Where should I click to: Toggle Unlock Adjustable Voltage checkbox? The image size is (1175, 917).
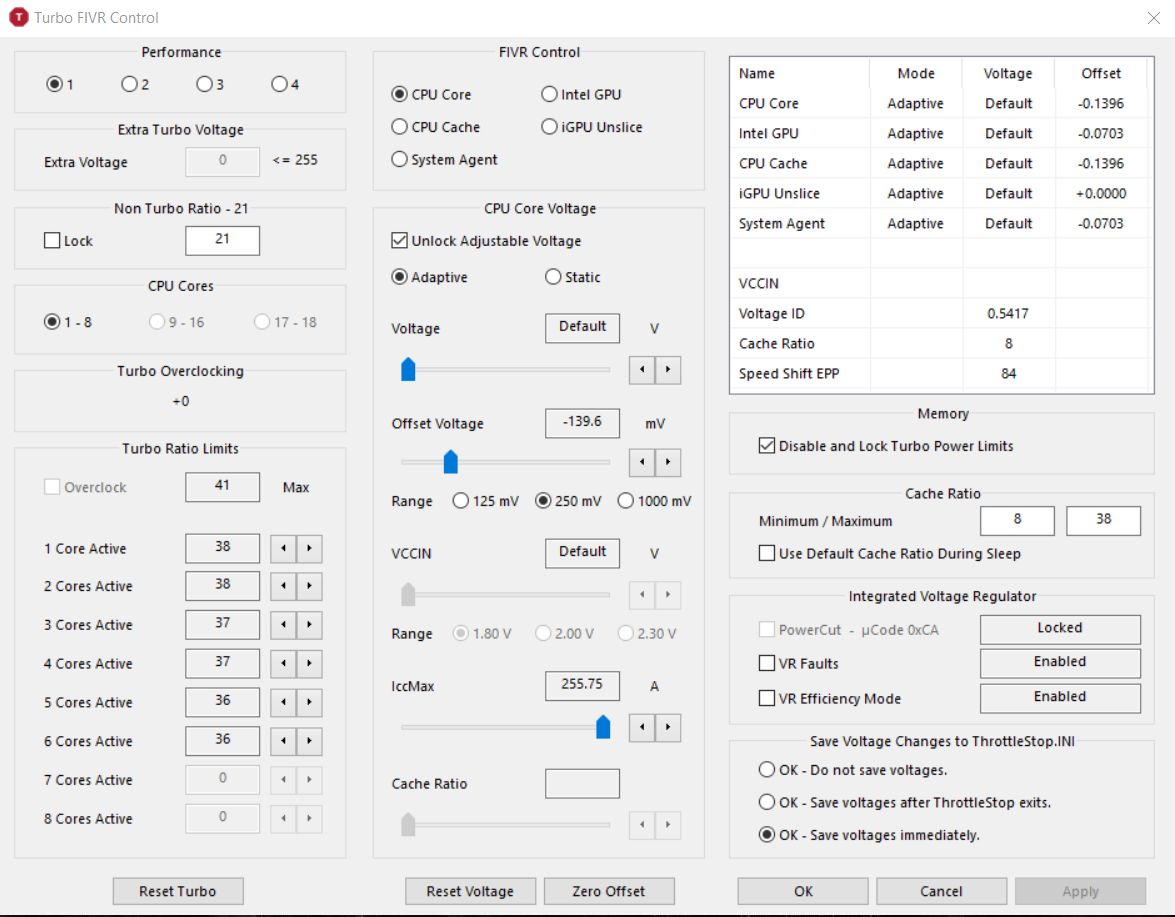click(400, 241)
